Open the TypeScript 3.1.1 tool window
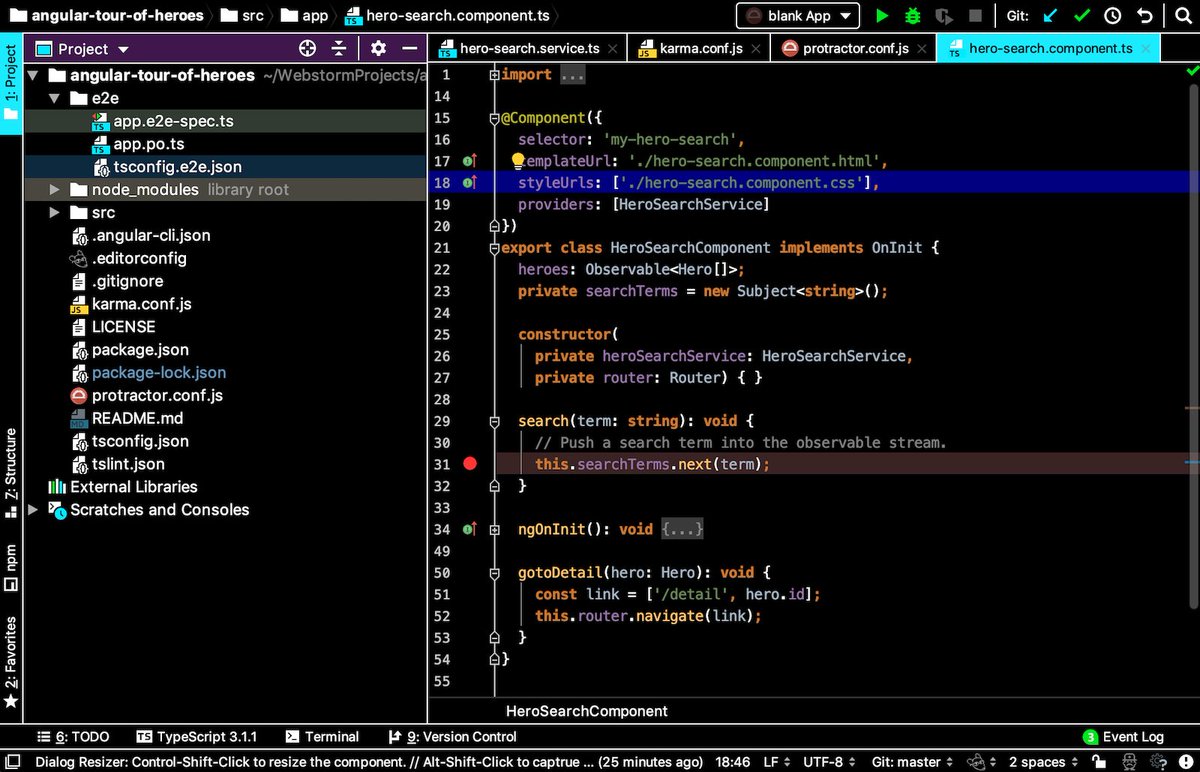1200x772 pixels. tap(197, 737)
